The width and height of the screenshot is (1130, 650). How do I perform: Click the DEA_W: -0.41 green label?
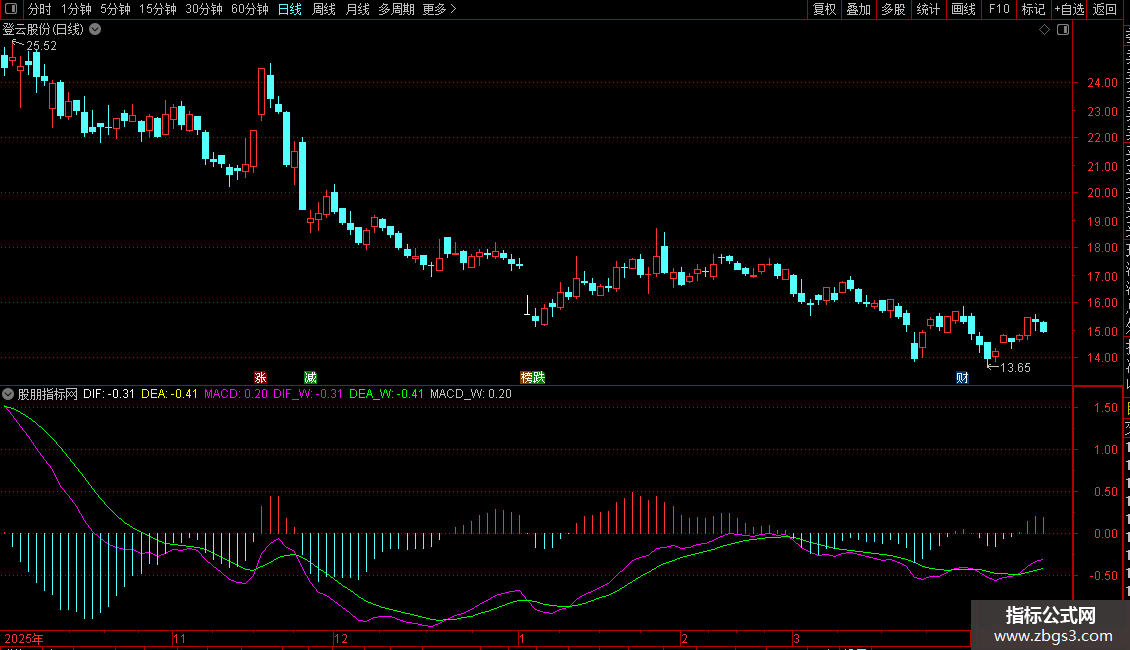[386, 394]
